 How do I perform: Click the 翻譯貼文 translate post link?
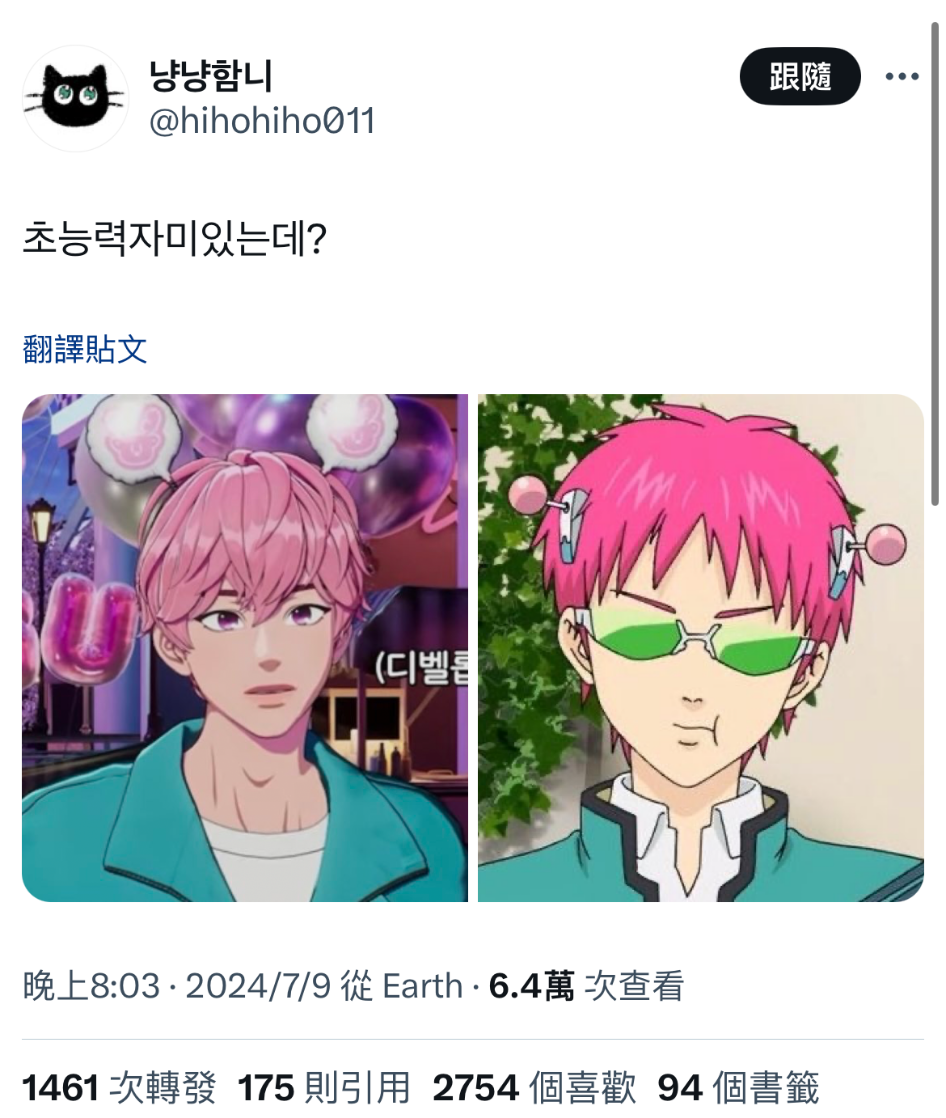(85, 349)
